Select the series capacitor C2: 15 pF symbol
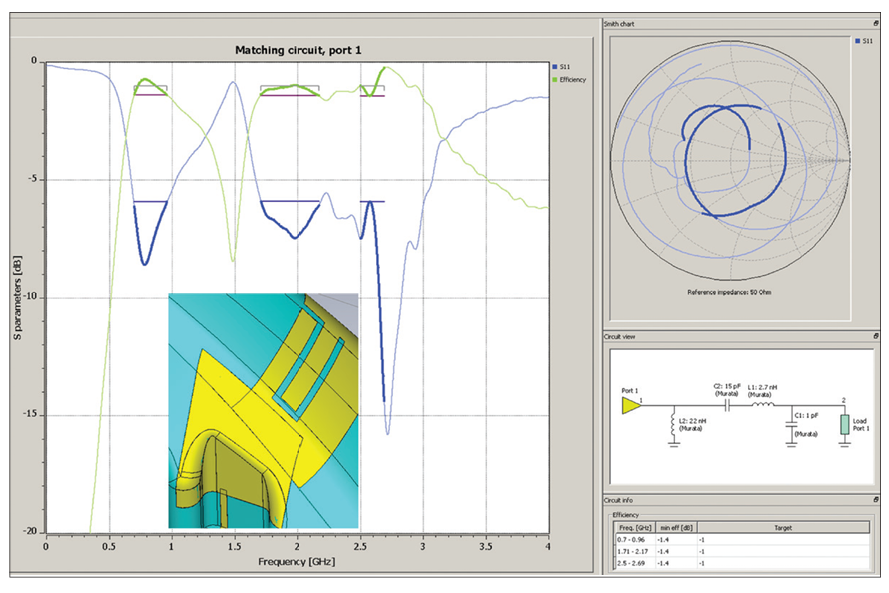Screen dimensions: 889x593 [x=727, y=405]
